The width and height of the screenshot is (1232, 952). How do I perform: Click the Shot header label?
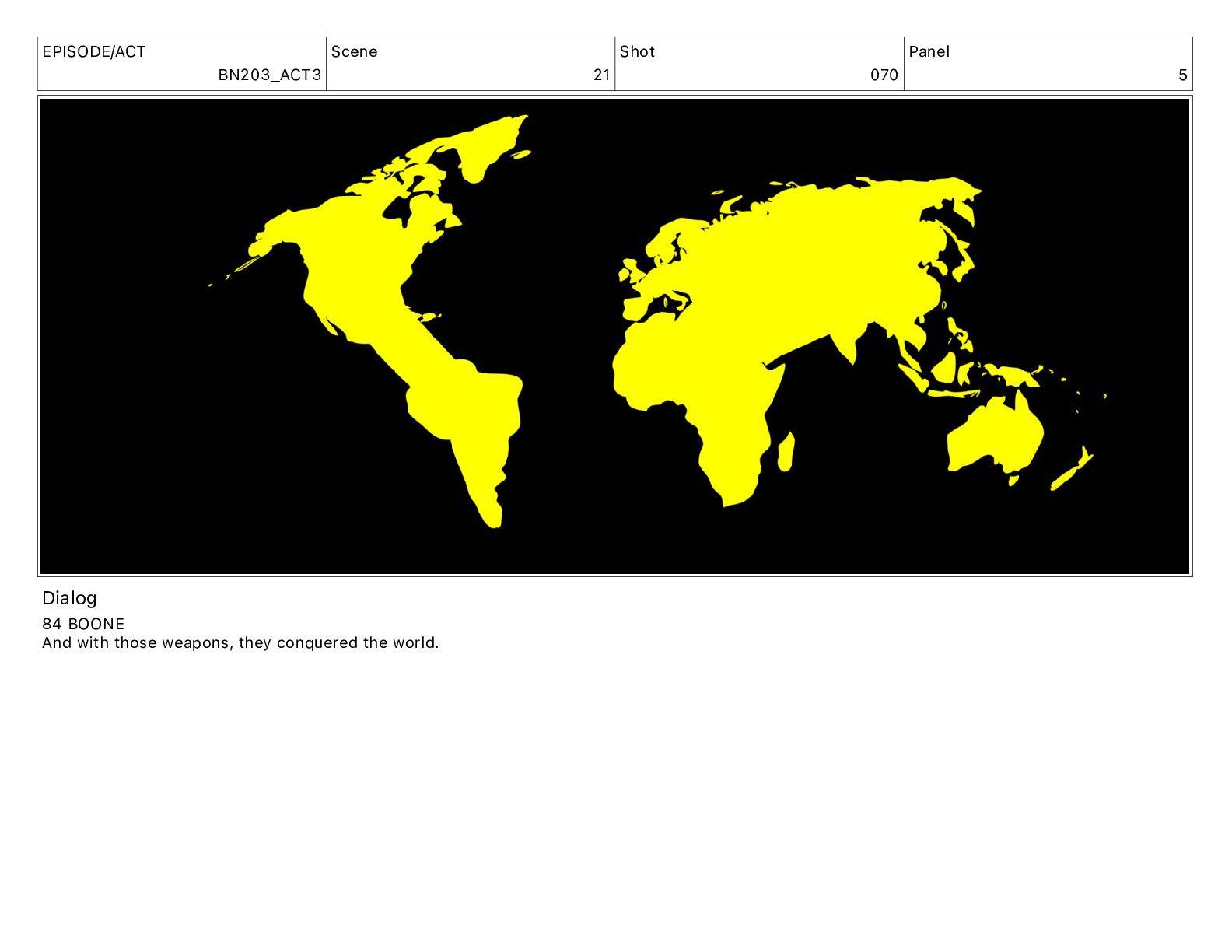click(x=637, y=51)
